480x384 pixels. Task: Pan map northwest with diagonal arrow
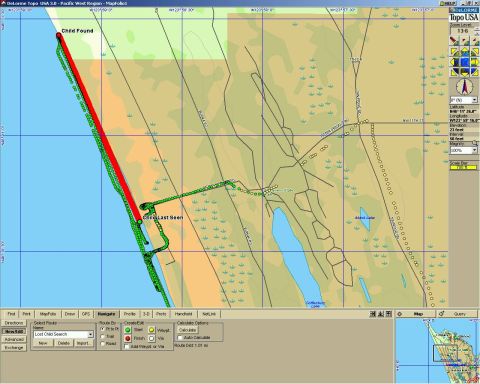pos(454,52)
